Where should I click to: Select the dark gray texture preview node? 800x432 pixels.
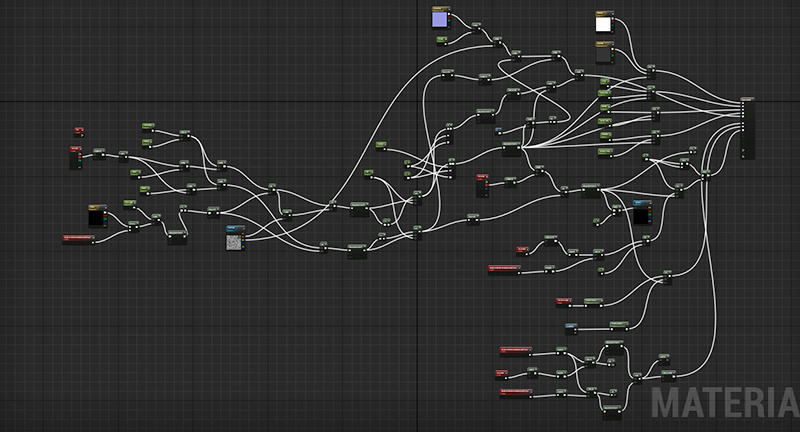coord(605,53)
